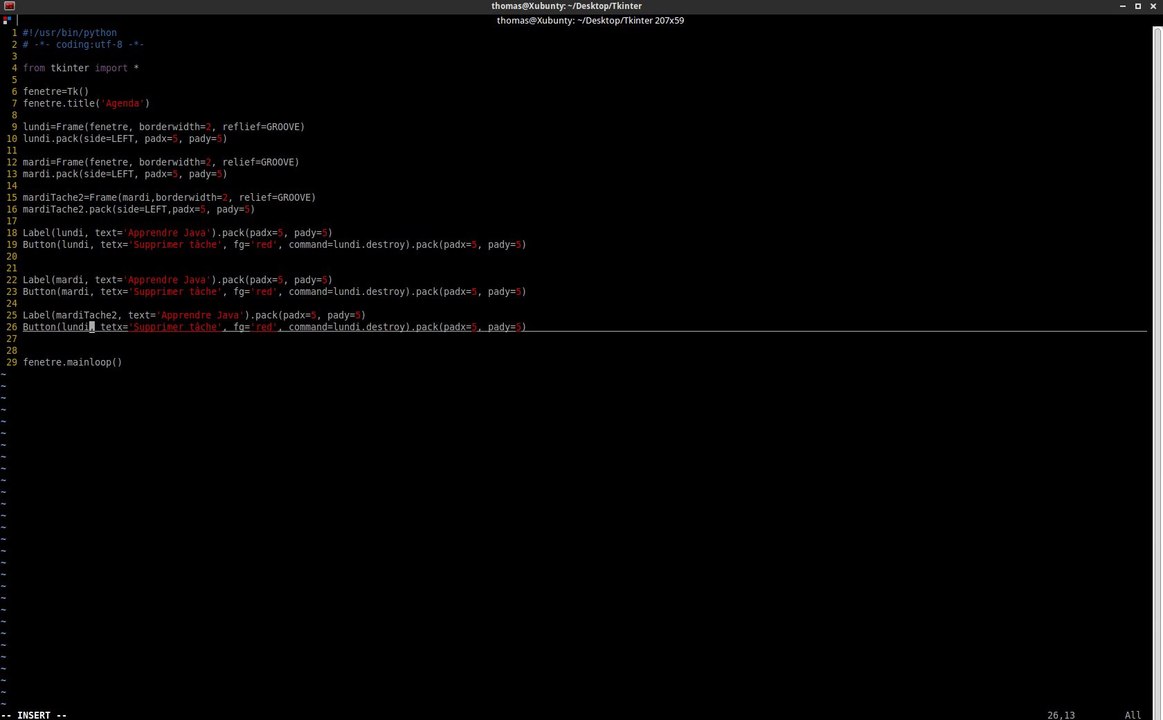Click the terminal app icon in the title bar
The height and width of the screenshot is (720, 1163).
[x=9, y=6]
